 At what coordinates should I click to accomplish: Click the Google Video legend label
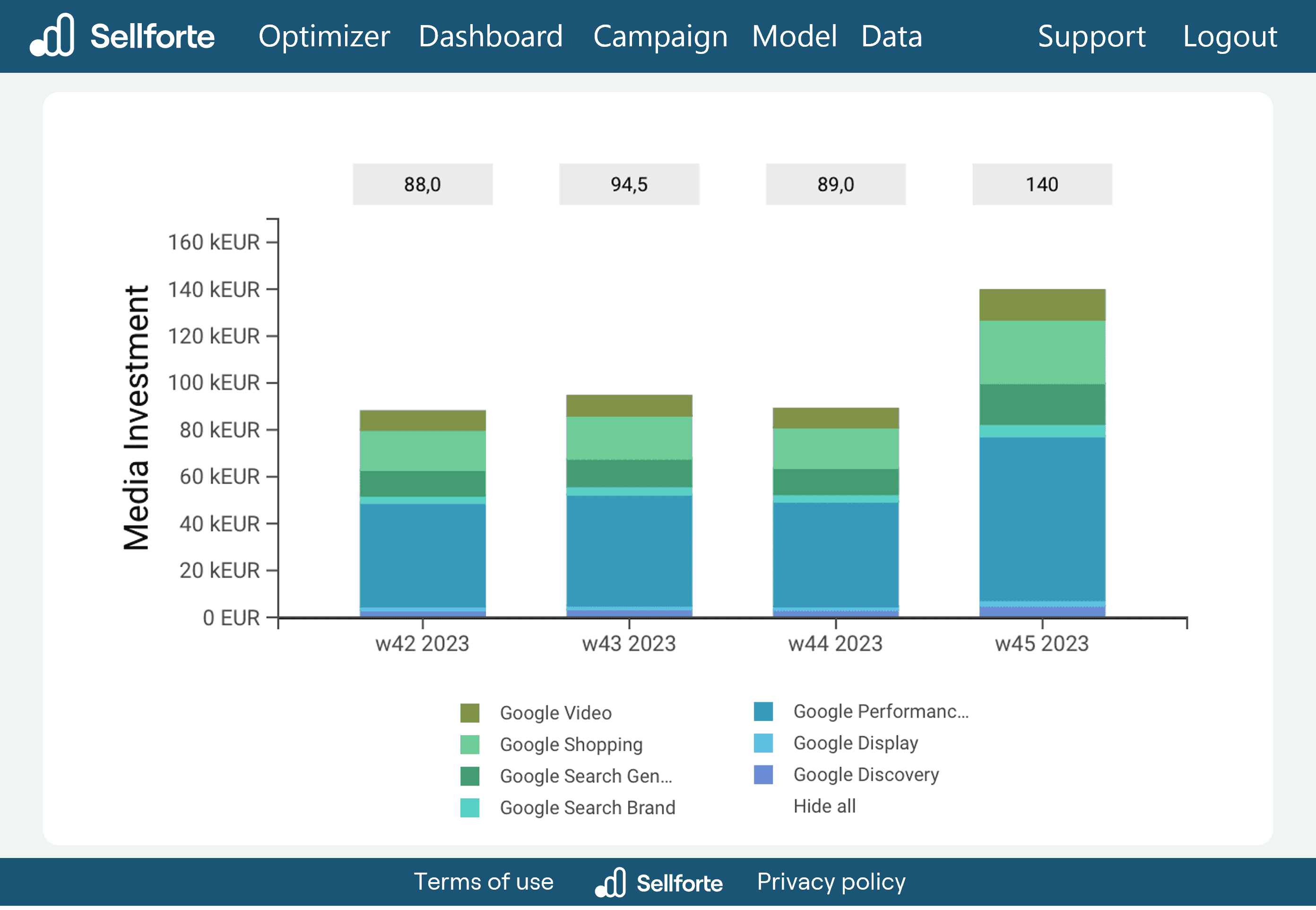(555, 713)
